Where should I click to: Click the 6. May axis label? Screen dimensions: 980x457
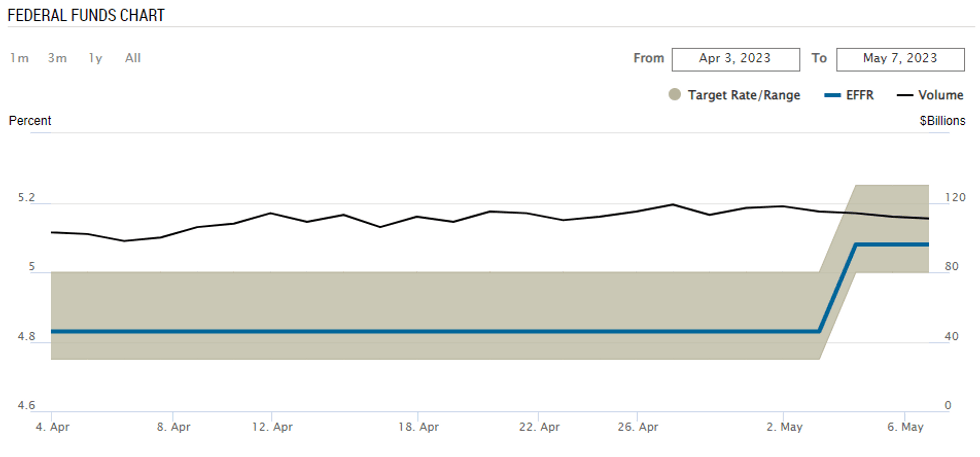click(905, 427)
